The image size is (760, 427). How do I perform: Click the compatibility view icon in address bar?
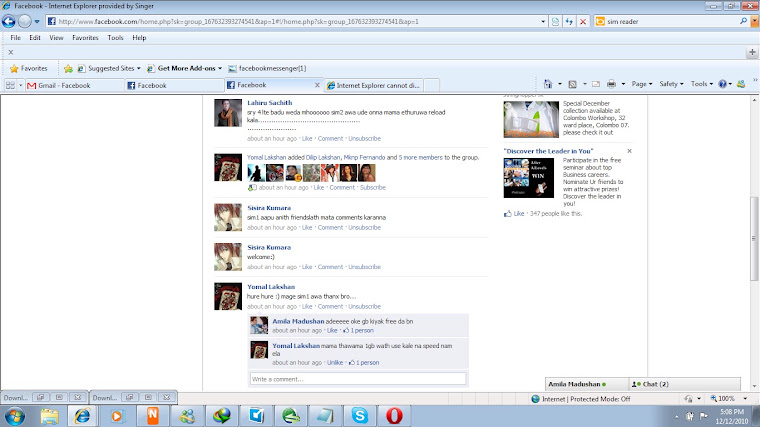tap(555, 21)
